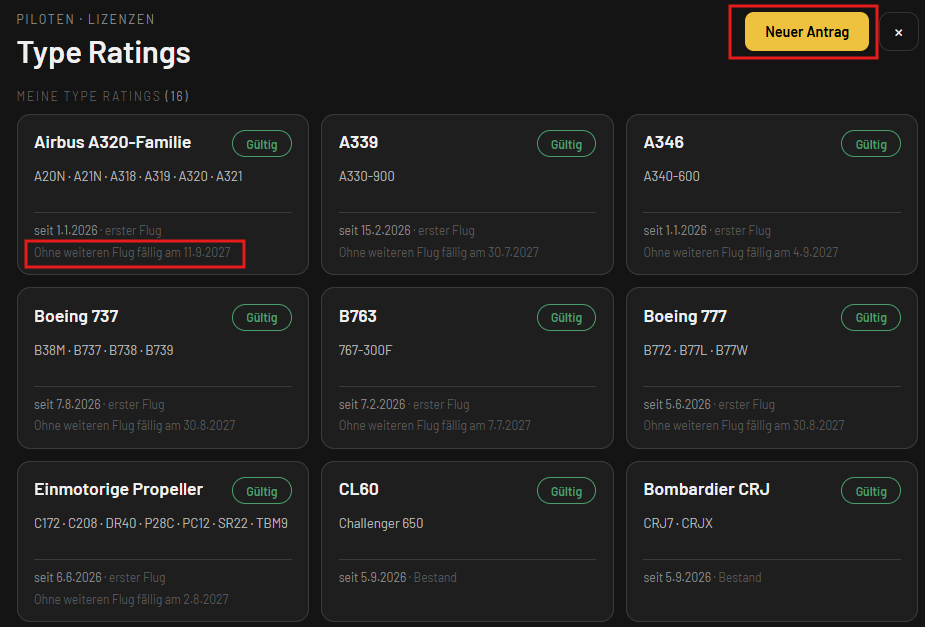Click 'seit 7.2.2026 · erster Flug'
925x627 pixels.
pyautogui.click(x=404, y=404)
